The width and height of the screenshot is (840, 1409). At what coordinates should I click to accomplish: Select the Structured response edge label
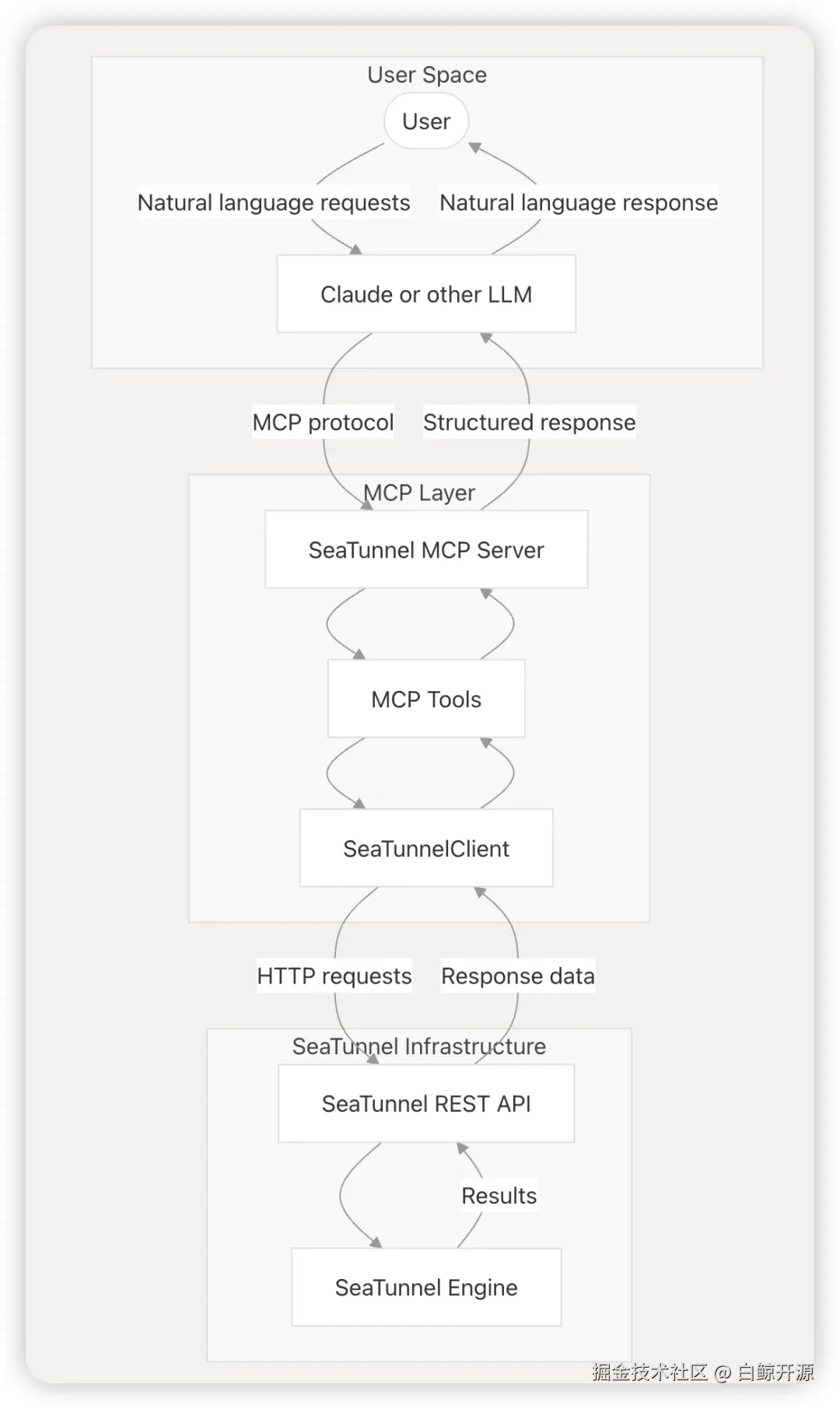[529, 422]
